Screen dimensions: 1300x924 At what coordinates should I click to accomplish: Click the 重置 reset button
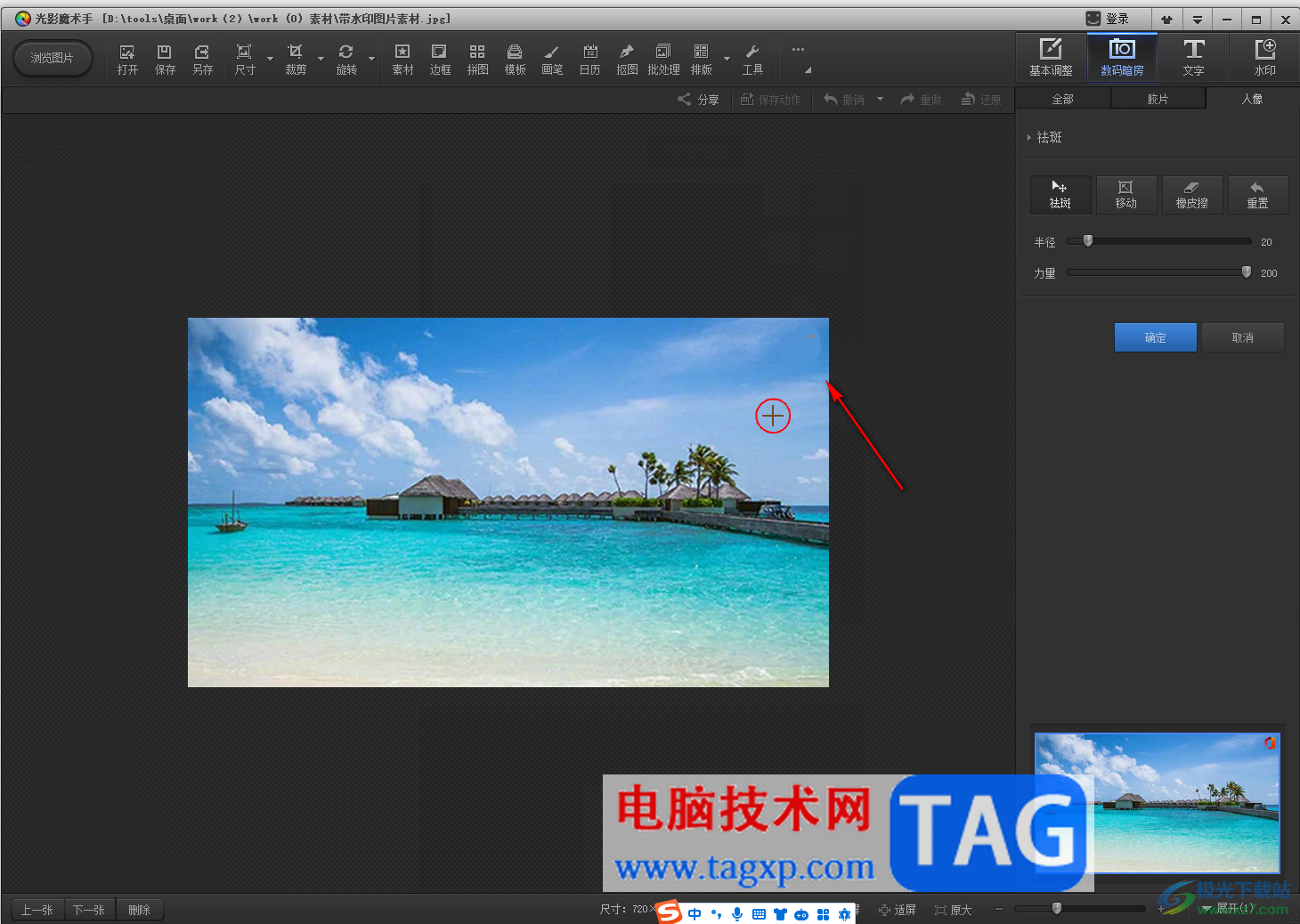tap(1257, 195)
